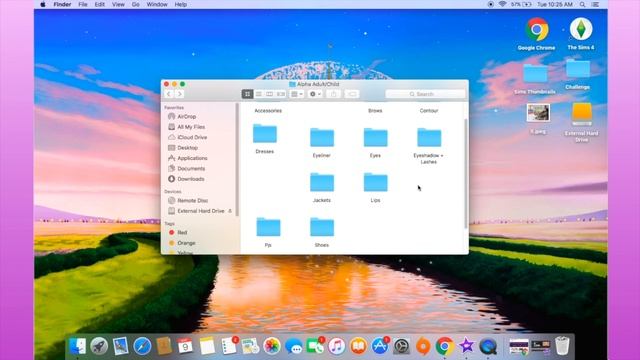Open Notification Center in menu bar
This screenshot has width=640, height=360.
coord(596,4)
